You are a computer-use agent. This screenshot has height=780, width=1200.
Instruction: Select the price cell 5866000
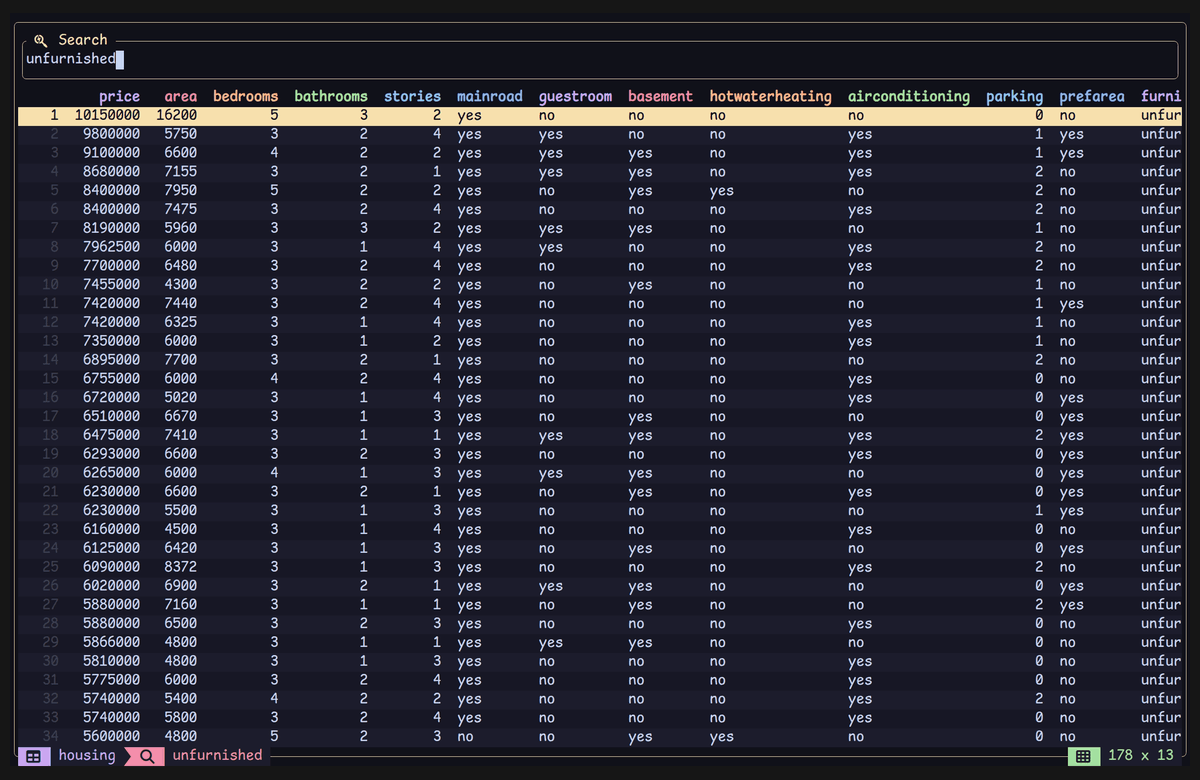pyautogui.click(x=111, y=642)
